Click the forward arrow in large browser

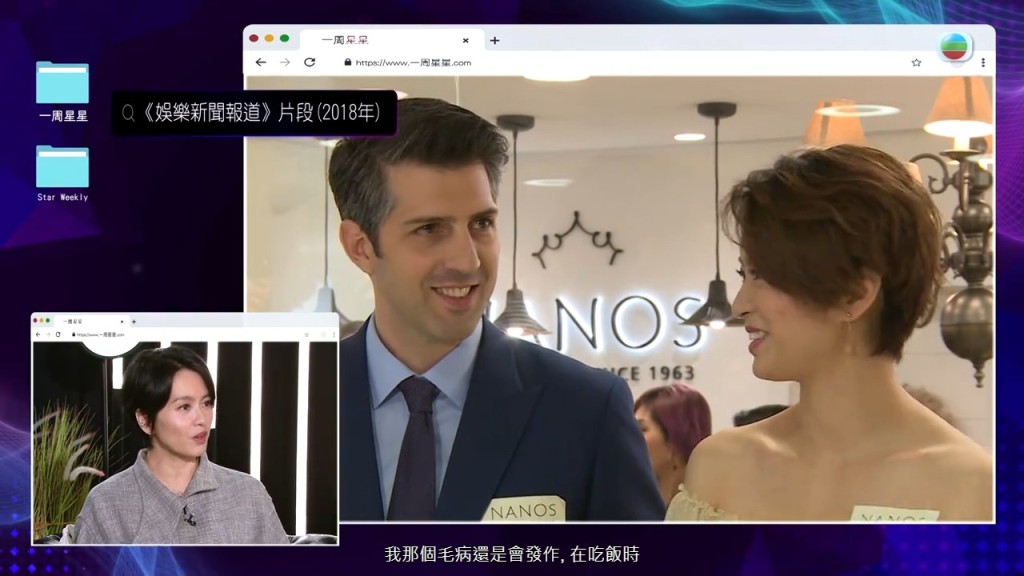[x=285, y=62]
